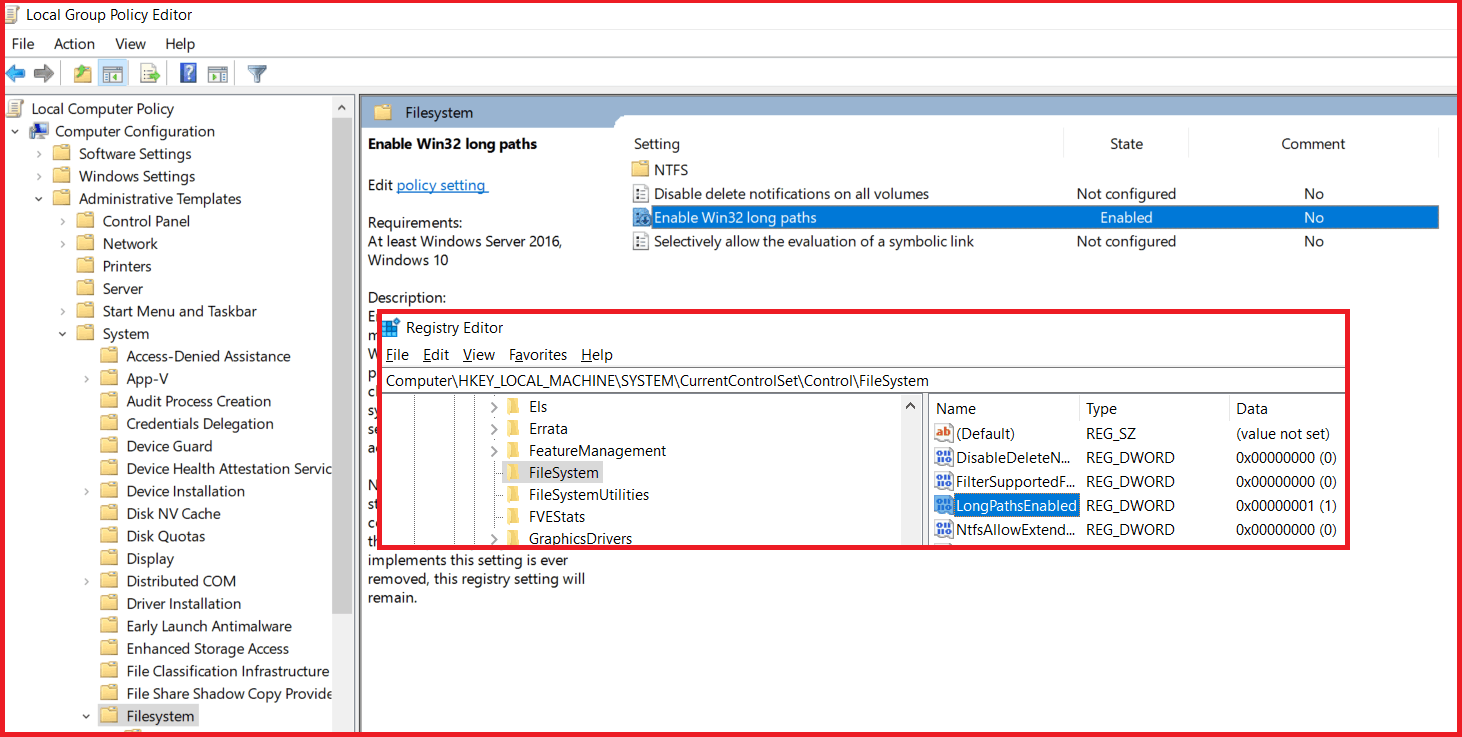Click the registry tree scrollbar up arrow

911,406
